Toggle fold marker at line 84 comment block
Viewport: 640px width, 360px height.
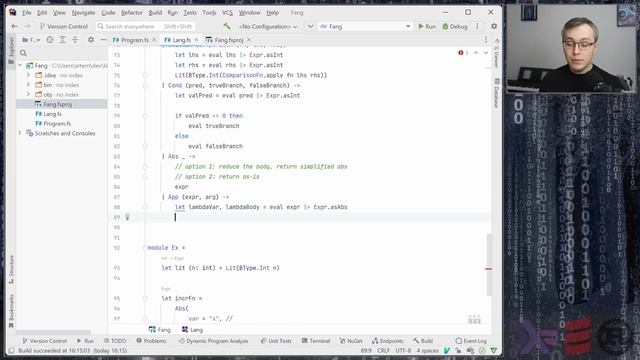point(145,167)
